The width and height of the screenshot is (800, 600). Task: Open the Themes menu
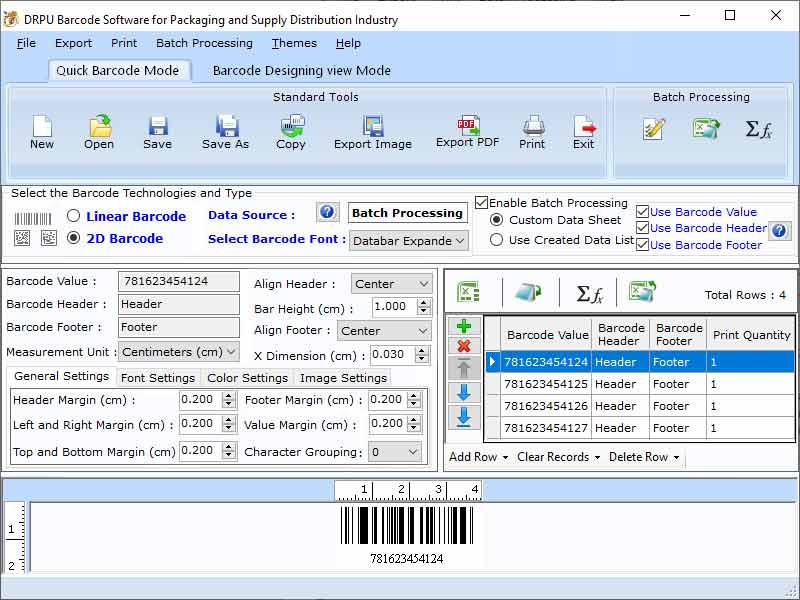tap(293, 43)
